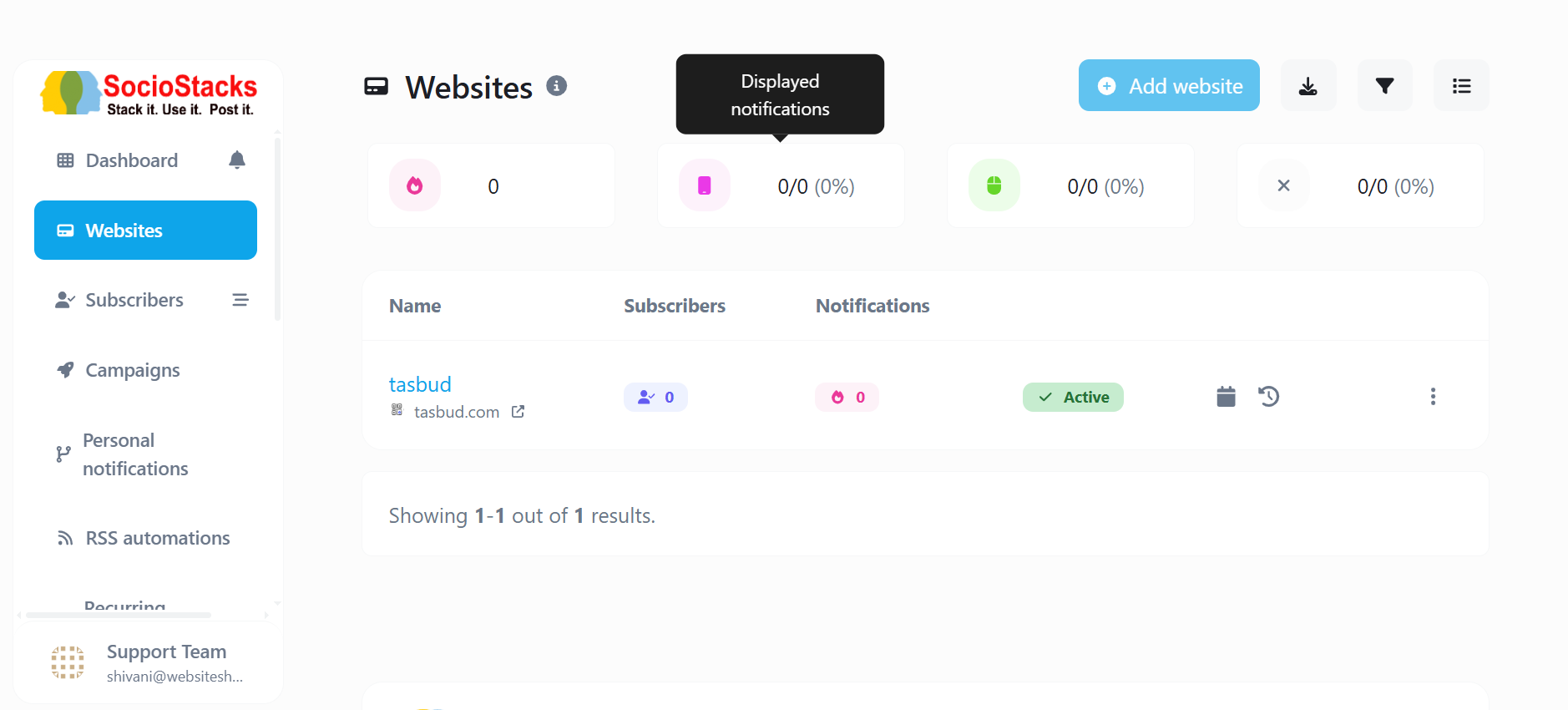The height and width of the screenshot is (710, 1568).
Task: Click the tasbud notifications count badge
Action: tap(847, 398)
